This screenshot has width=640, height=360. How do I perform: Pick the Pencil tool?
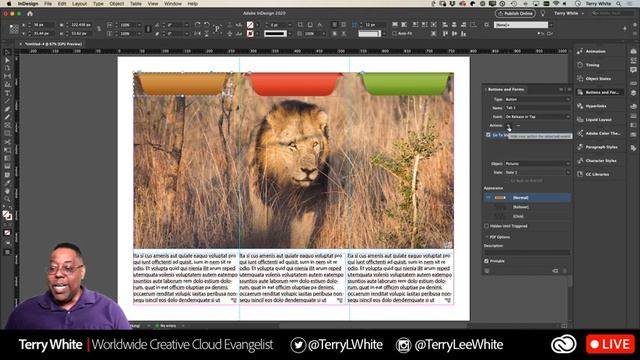7,117
